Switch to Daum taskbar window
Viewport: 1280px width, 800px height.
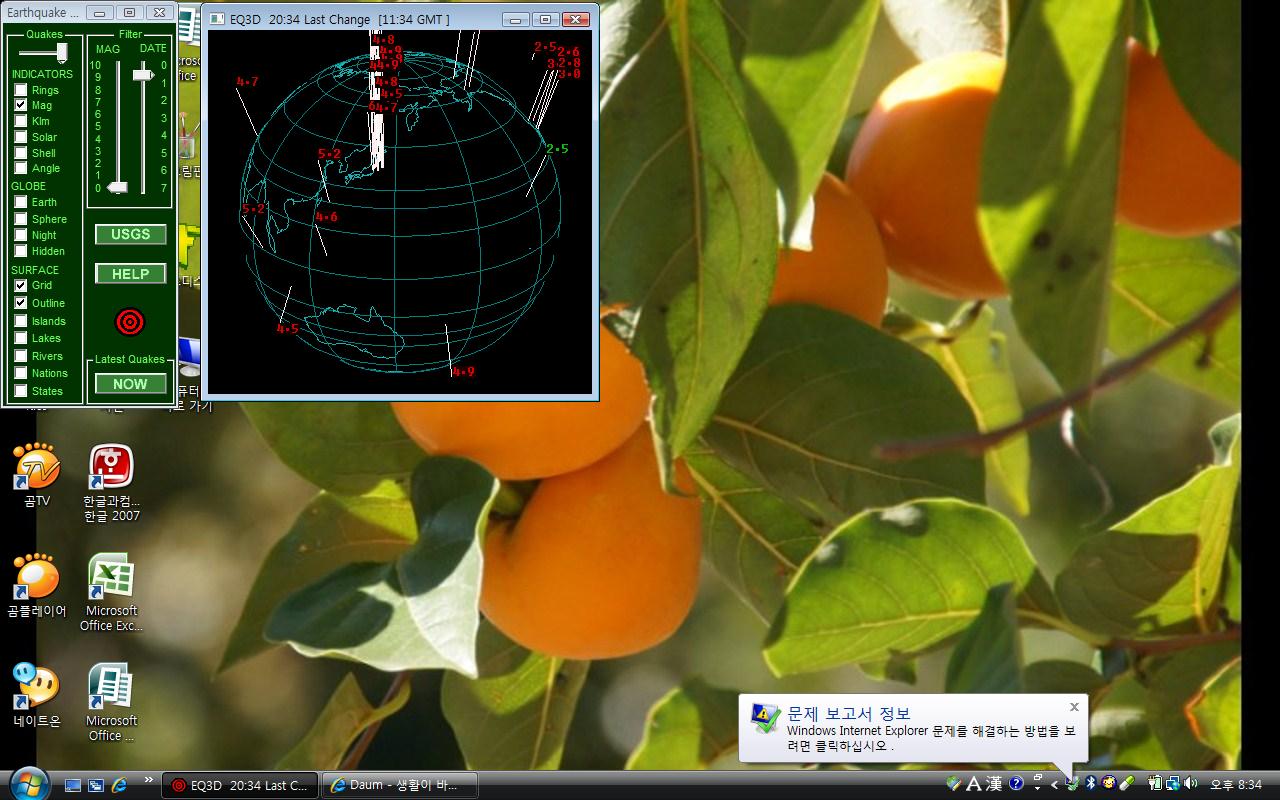click(x=399, y=785)
